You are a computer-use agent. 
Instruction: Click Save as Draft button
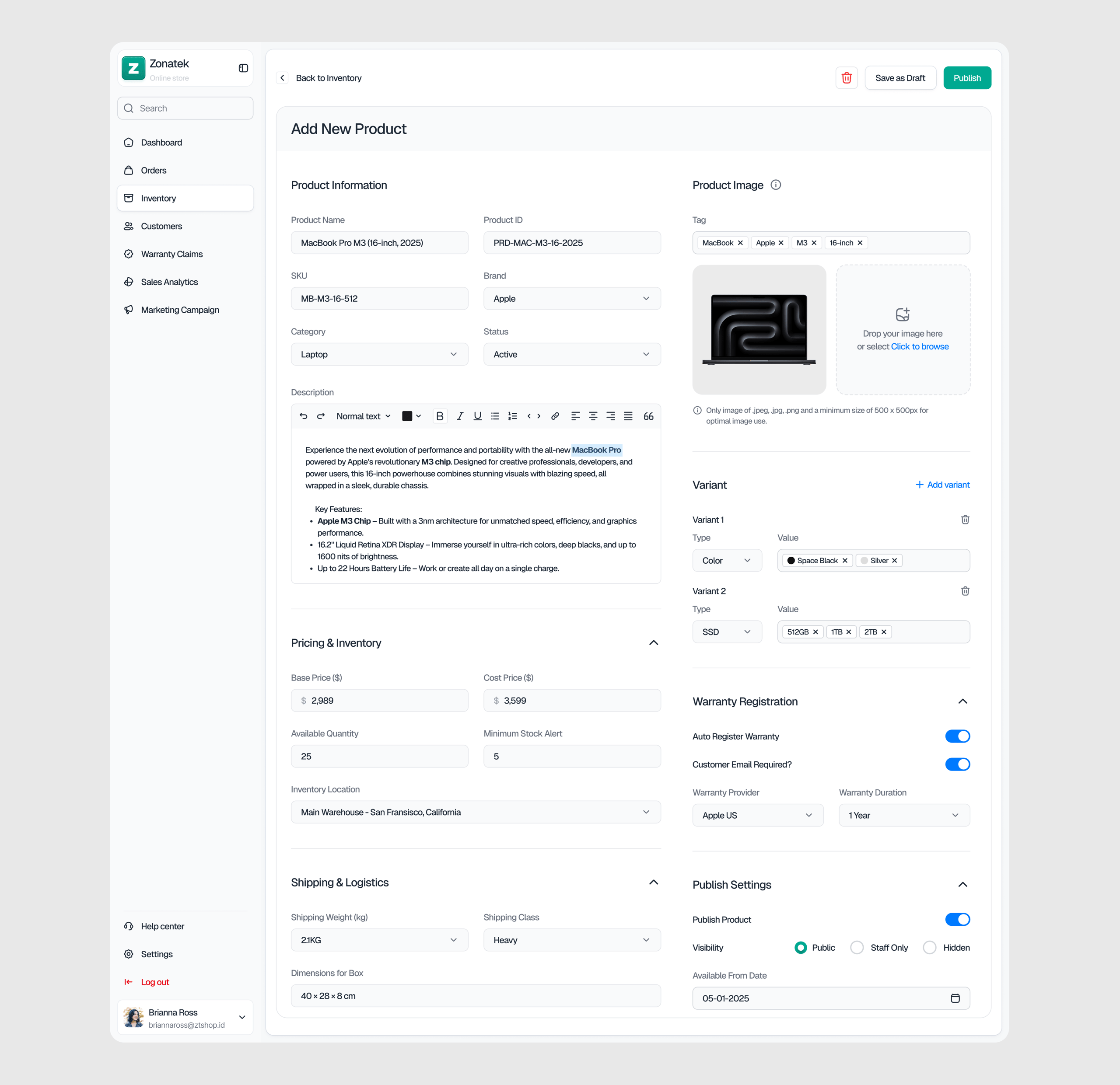click(x=900, y=78)
